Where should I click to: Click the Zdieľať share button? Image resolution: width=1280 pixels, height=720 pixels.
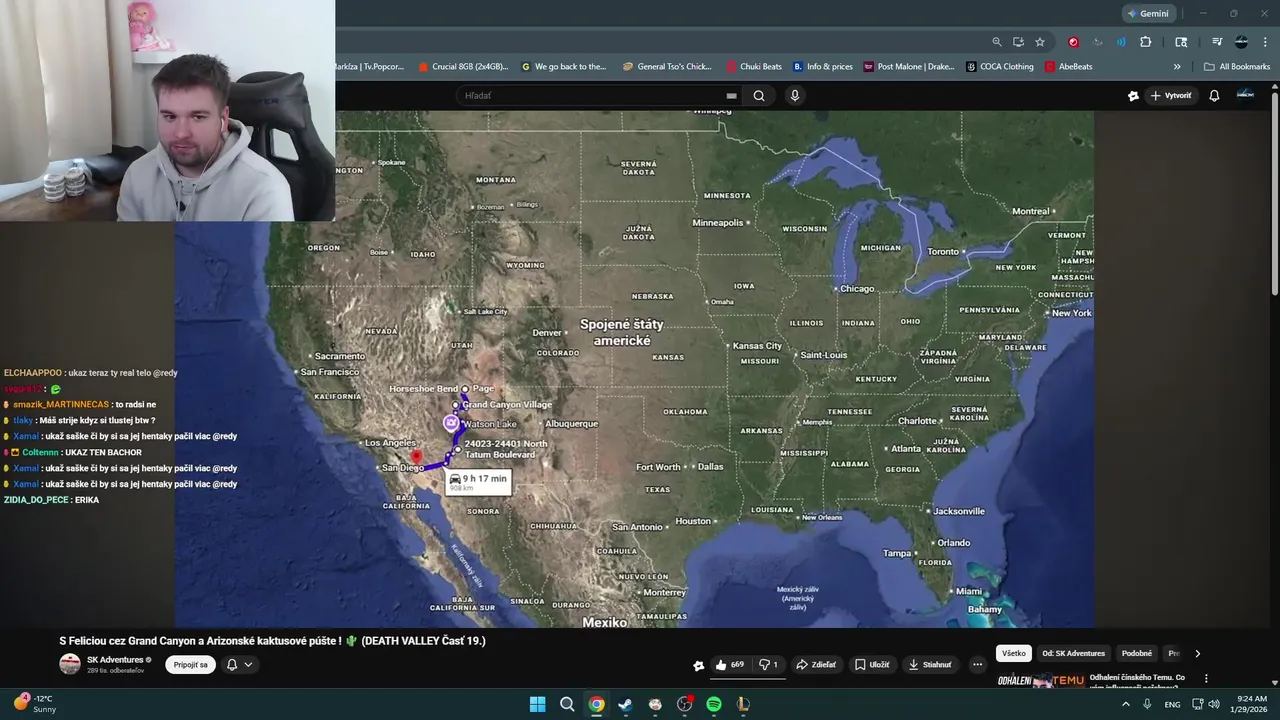[816, 665]
